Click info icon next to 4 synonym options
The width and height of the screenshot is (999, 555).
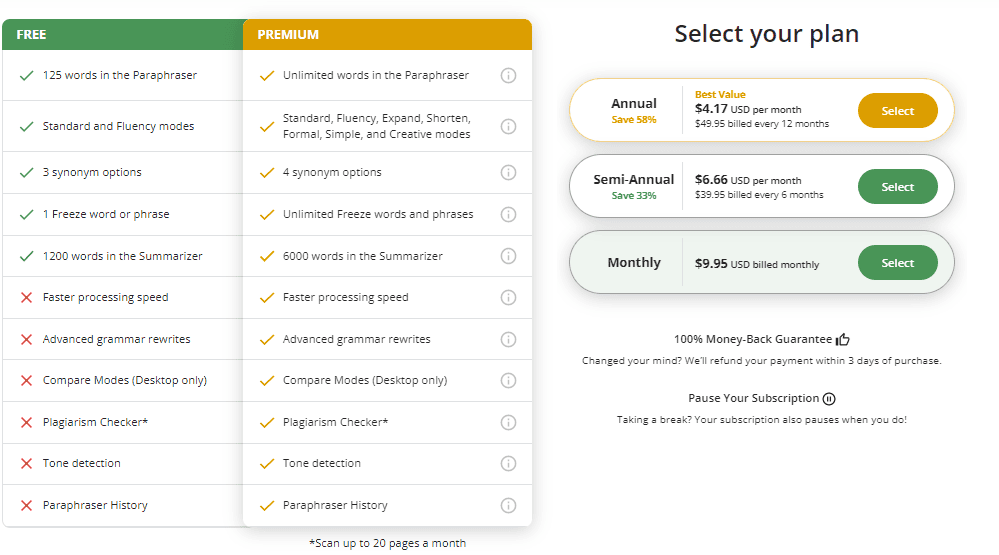point(508,172)
